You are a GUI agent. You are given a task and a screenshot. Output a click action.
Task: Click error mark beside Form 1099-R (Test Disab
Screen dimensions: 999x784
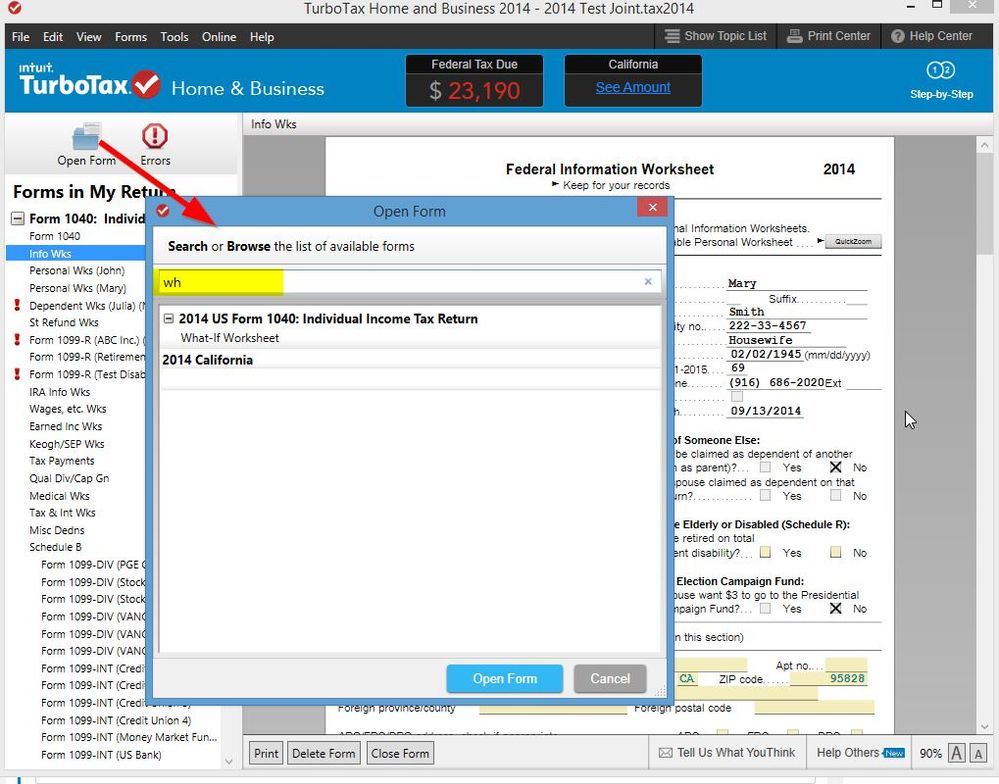tap(17, 374)
